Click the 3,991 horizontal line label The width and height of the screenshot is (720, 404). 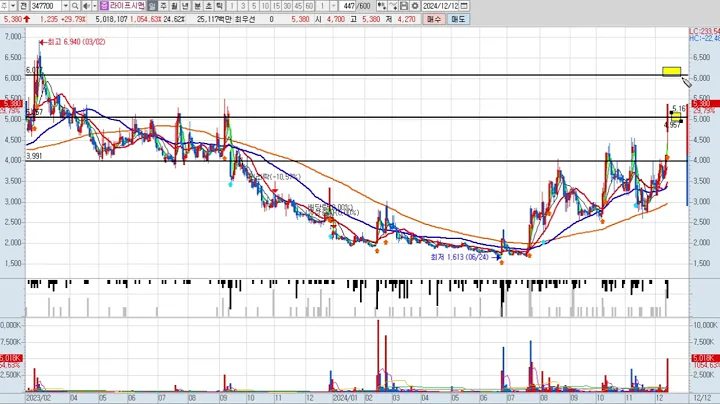34,156
